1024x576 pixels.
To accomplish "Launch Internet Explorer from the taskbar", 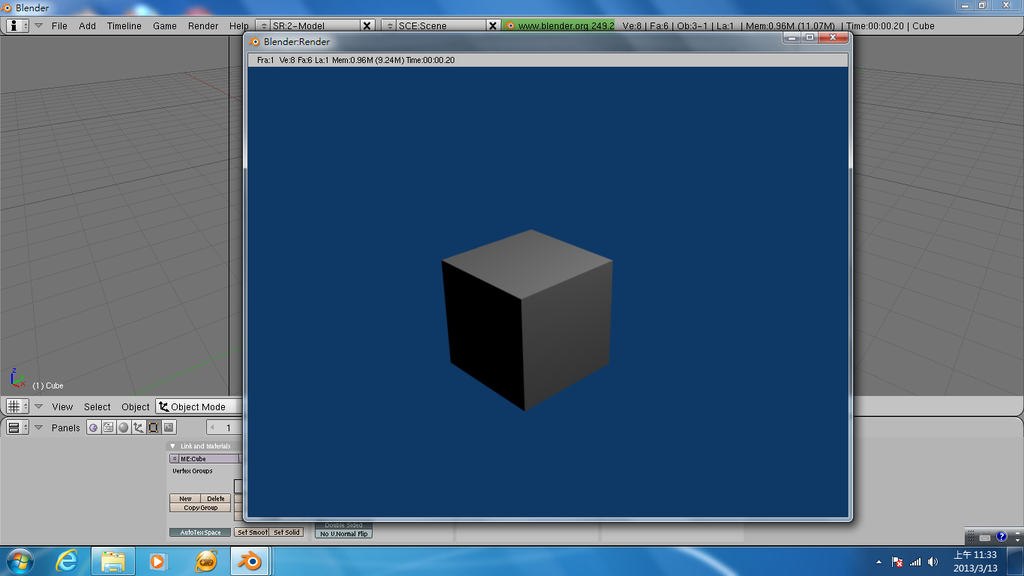I will coord(67,562).
